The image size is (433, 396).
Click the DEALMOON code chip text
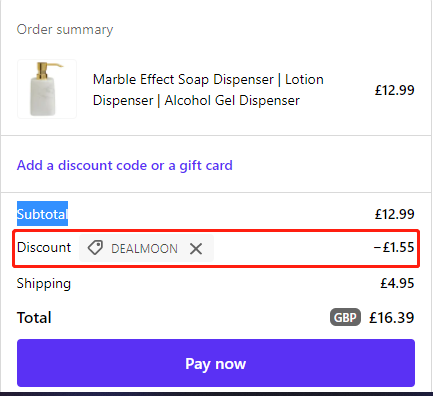144,249
